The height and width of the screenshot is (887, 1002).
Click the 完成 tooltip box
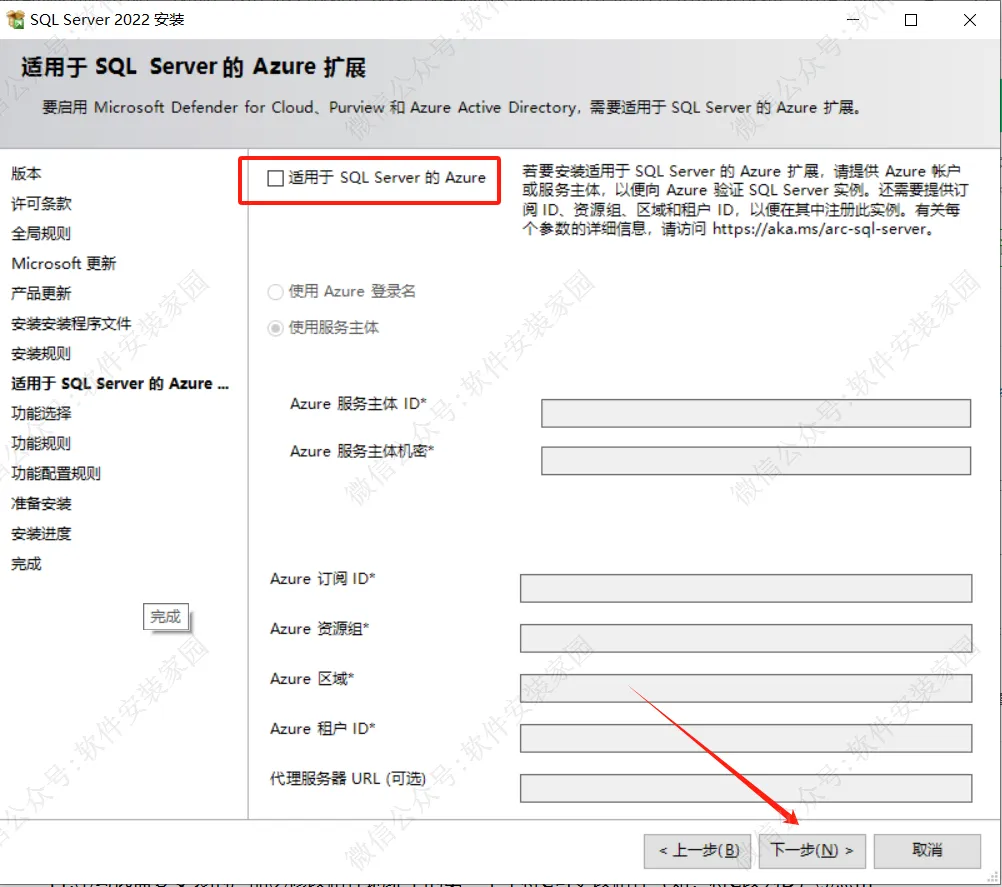click(x=166, y=617)
